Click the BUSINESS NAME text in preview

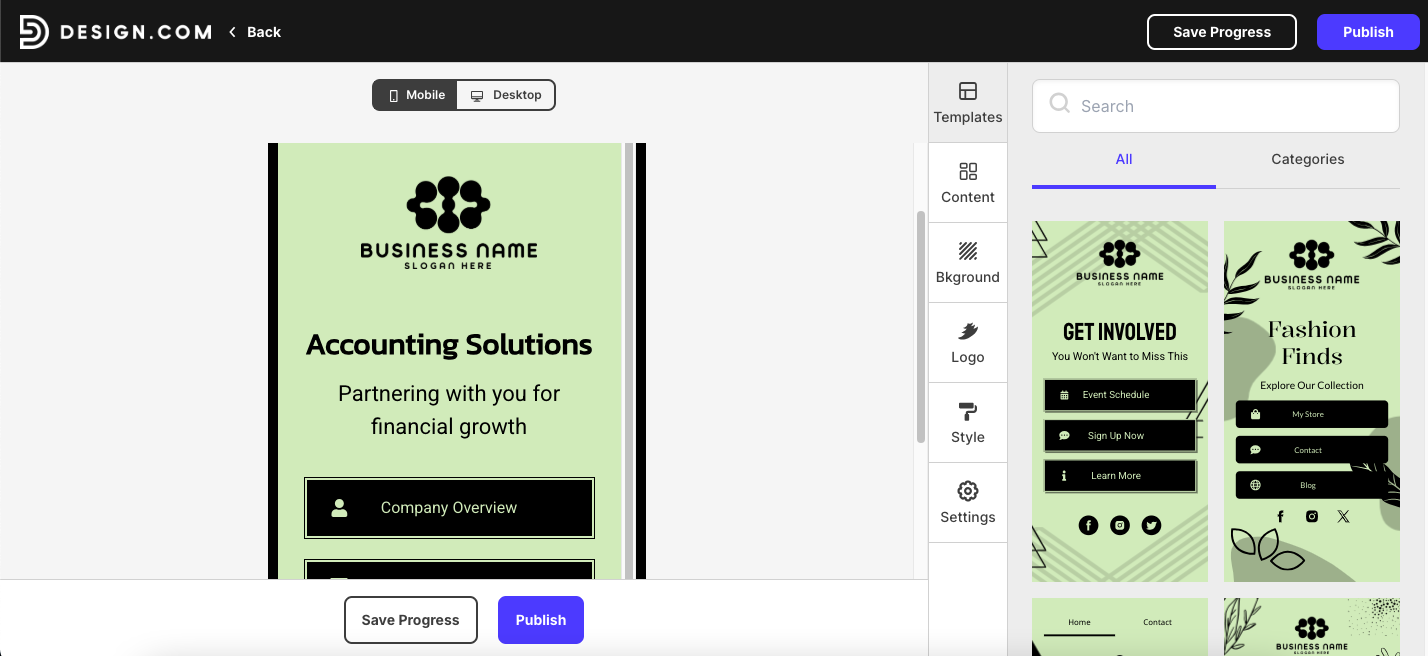pos(449,250)
